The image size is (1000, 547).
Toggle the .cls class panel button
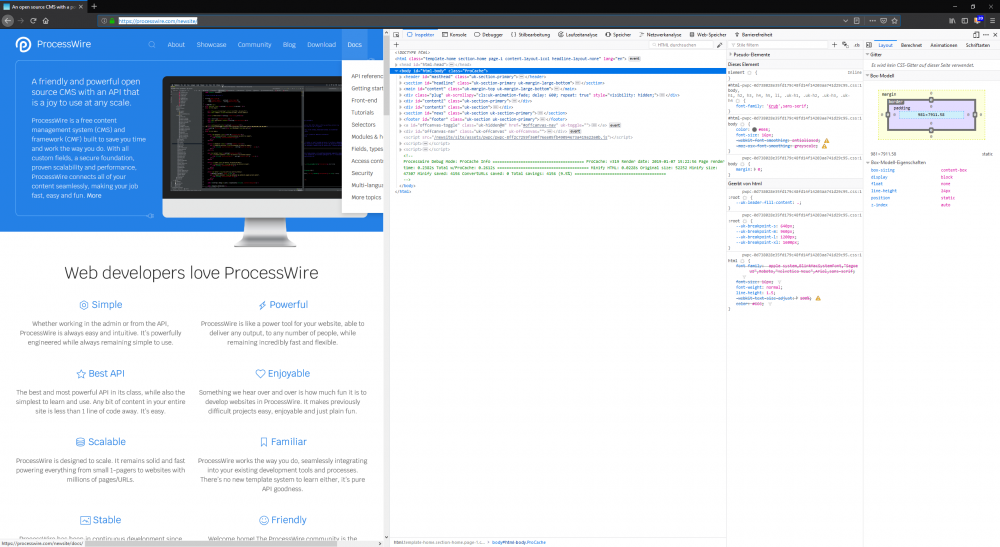pos(857,45)
